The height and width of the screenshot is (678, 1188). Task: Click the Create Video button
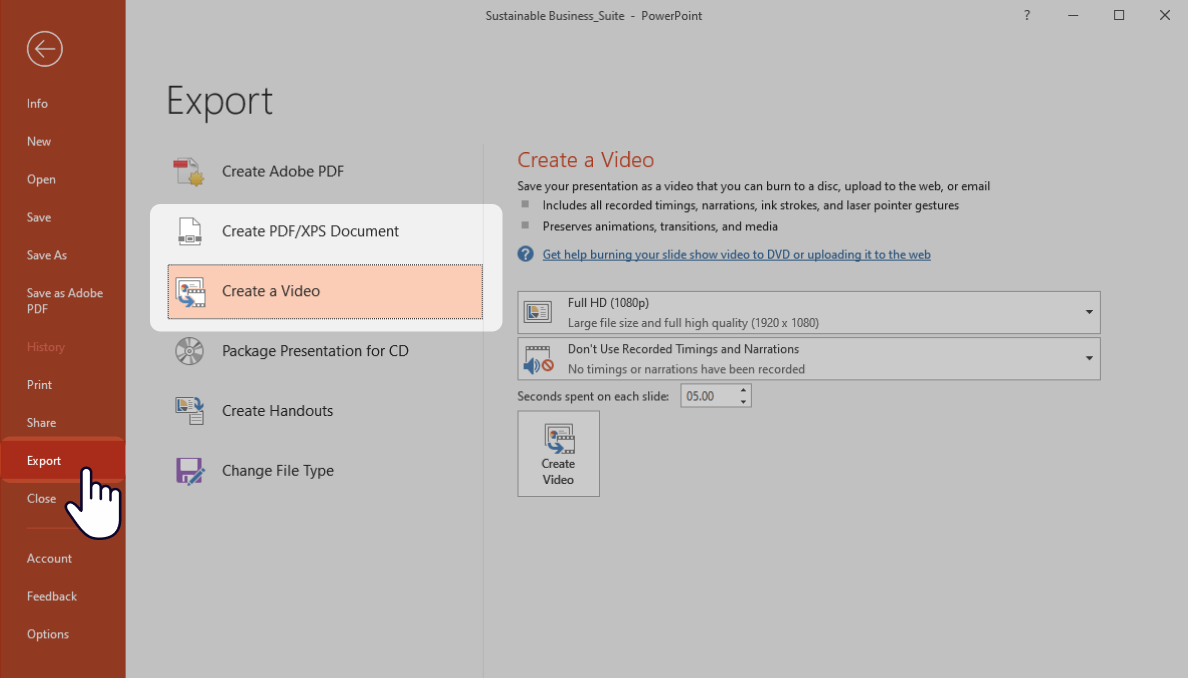(558, 453)
